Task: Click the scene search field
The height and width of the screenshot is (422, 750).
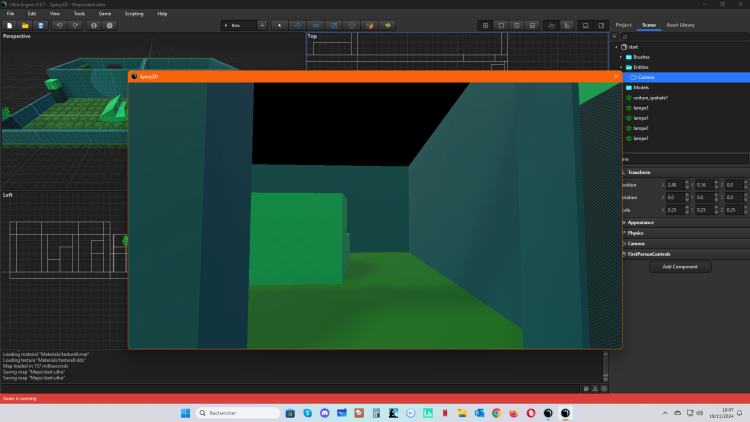Action: point(684,36)
